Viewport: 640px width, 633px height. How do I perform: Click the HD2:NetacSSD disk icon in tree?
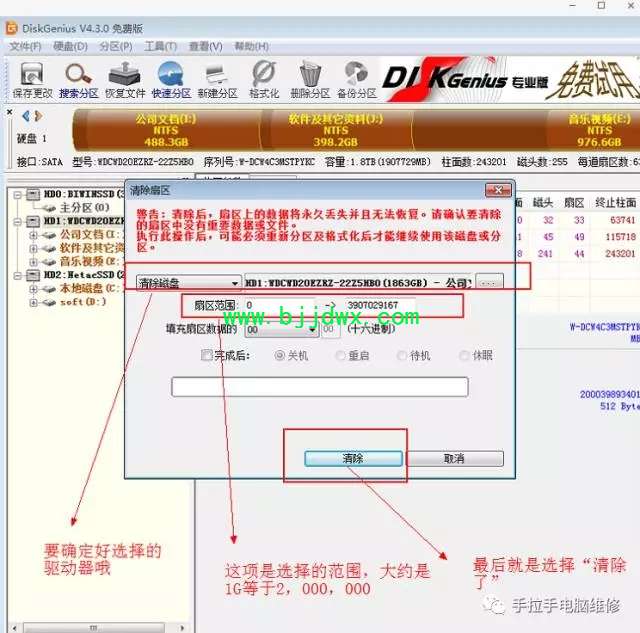pos(33,275)
